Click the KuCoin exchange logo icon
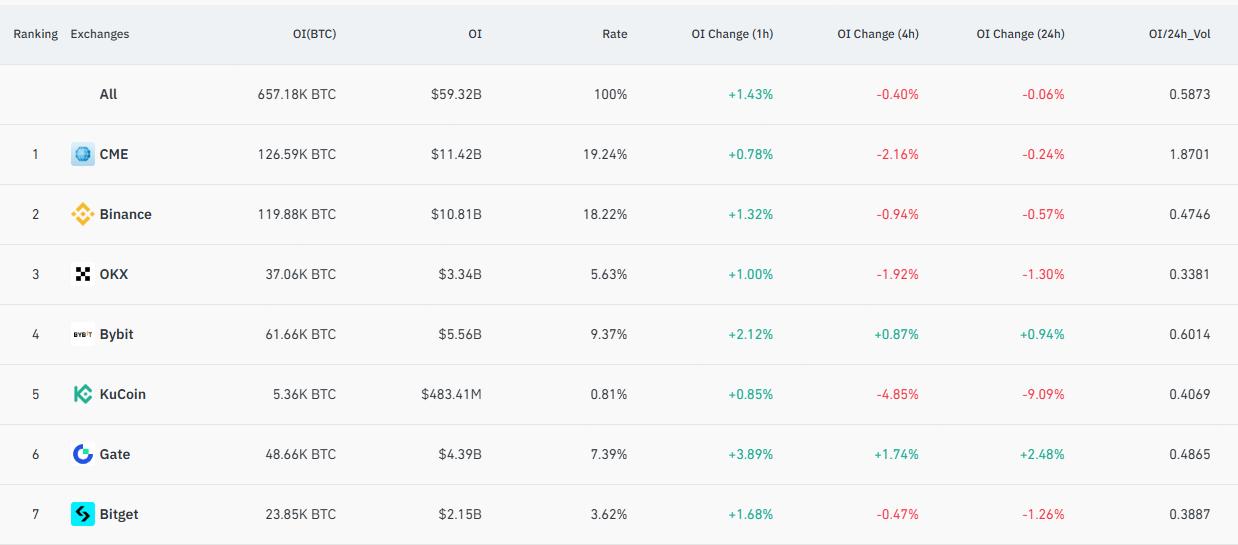The width and height of the screenshot is (1238, 545). (x=83, y=394)
